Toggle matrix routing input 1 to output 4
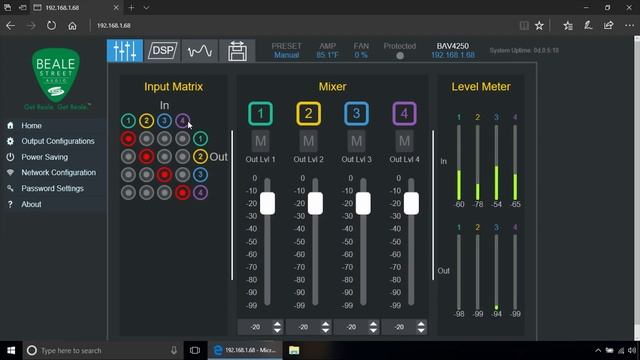Screen dimensions: 640x360 (128, 193)
